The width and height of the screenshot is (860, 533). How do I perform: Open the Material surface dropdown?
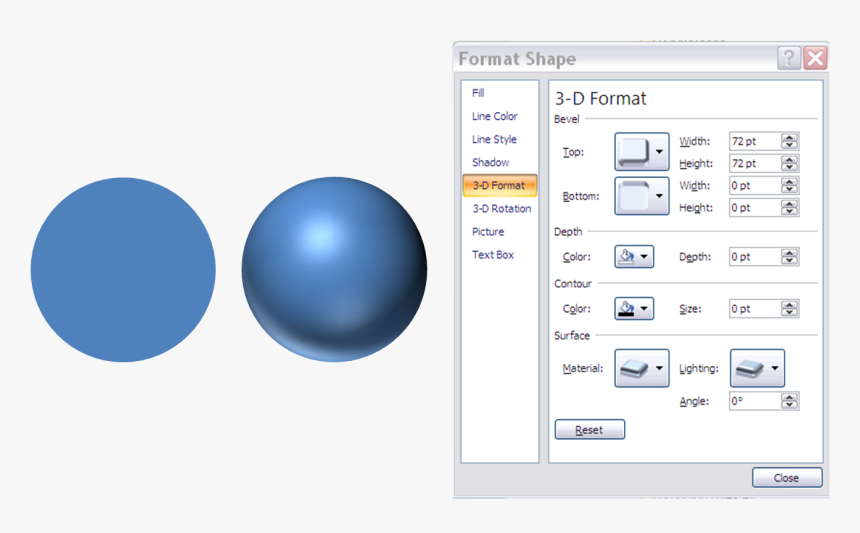tap(642, 368)
